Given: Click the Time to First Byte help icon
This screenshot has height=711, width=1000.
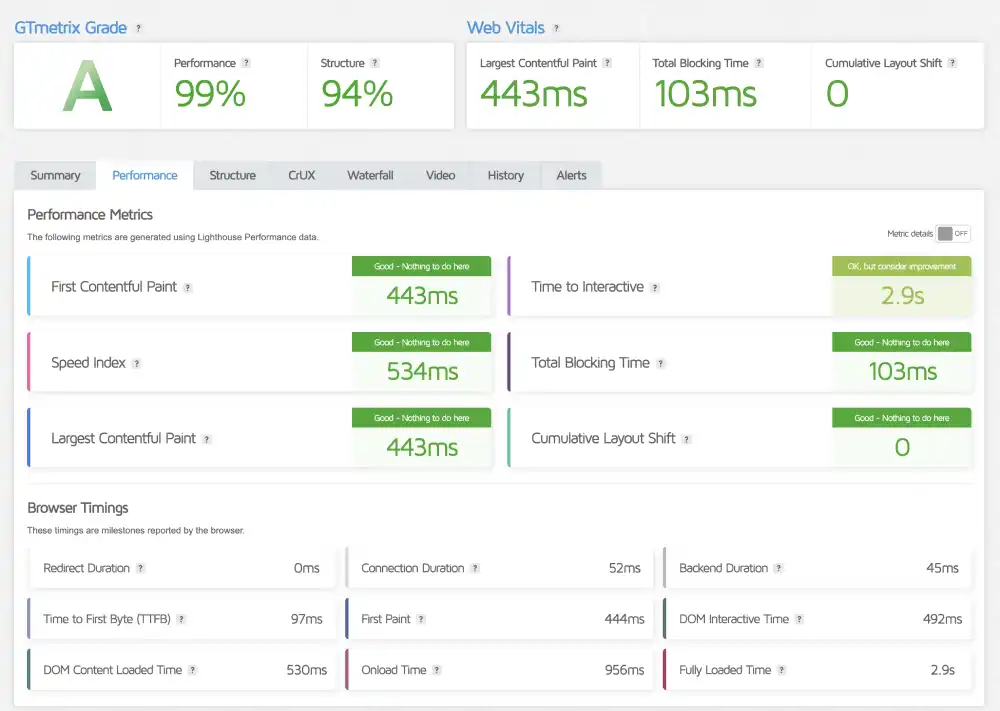Looking at the screenshot, I should point(183,619).
